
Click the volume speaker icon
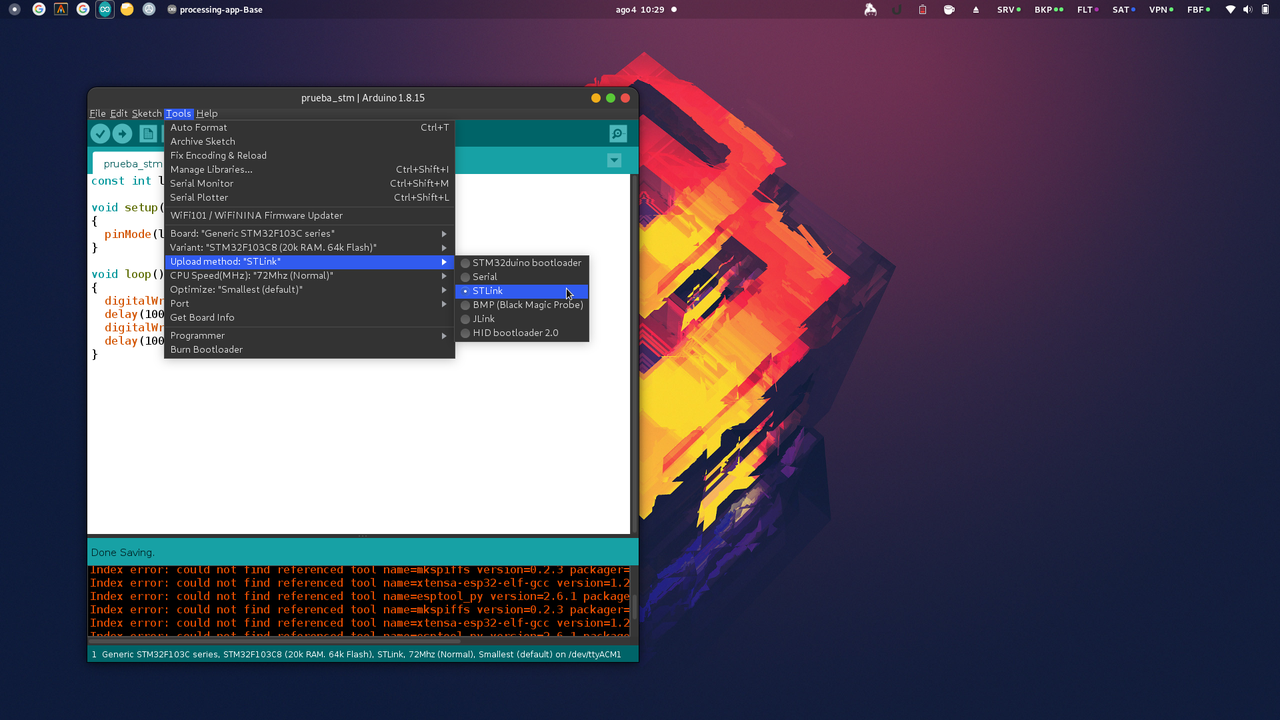pyautogui.click(x=1248, y=9)
